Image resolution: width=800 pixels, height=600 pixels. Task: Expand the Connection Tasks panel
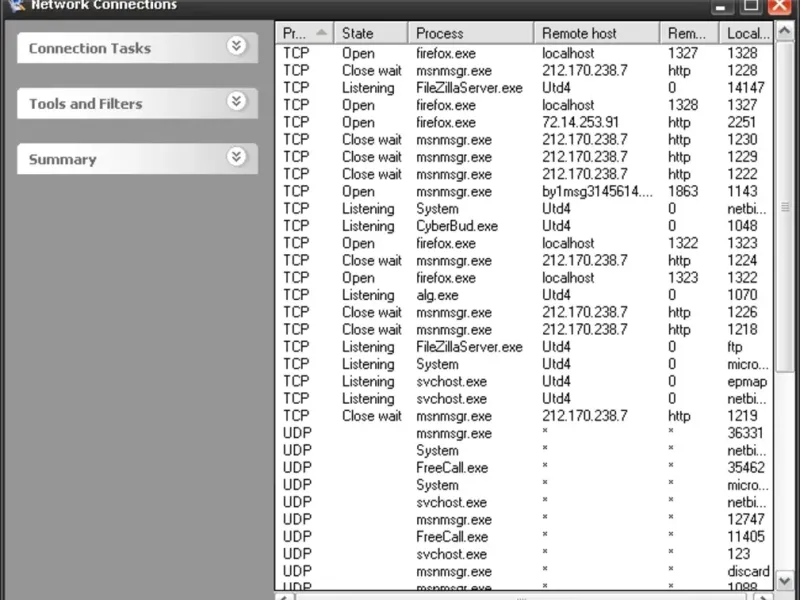coord(236,46)
